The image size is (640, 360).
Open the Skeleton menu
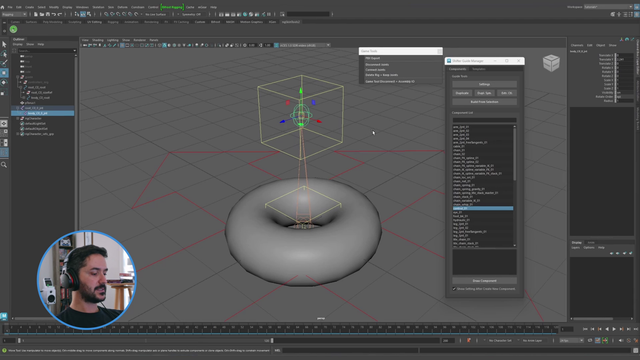[98, 7]
